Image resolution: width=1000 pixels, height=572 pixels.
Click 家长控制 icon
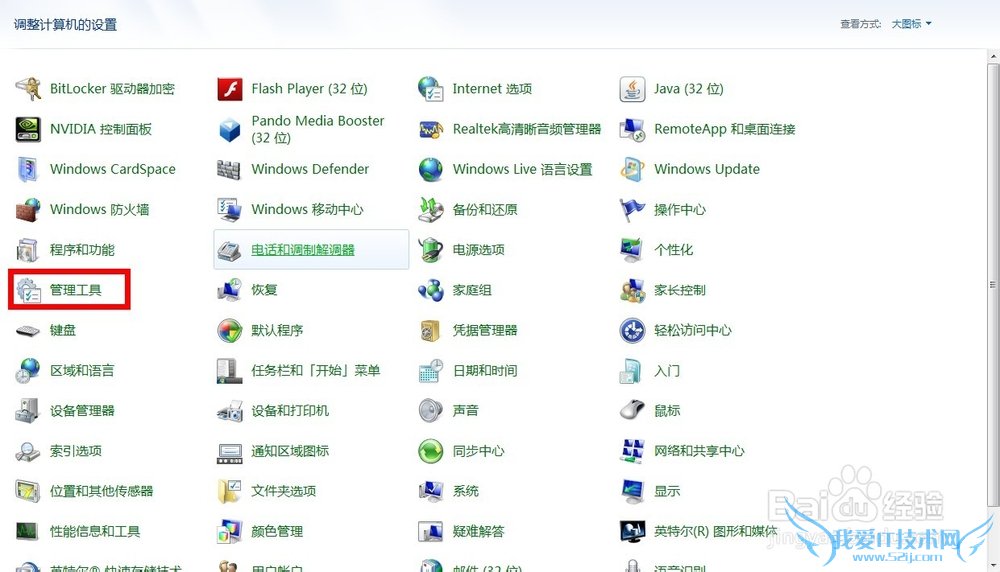632,290
